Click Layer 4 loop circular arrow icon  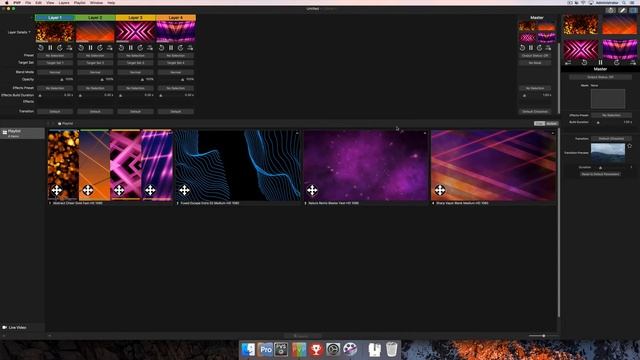click(x=180, y=48)
